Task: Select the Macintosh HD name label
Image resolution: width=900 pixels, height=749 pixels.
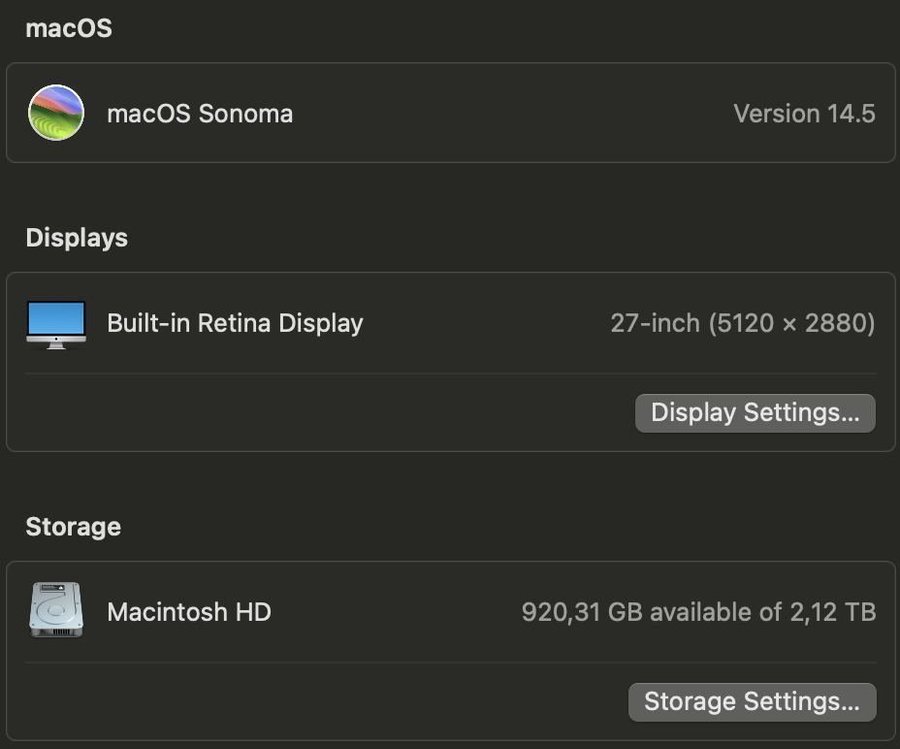Action: 189,611
